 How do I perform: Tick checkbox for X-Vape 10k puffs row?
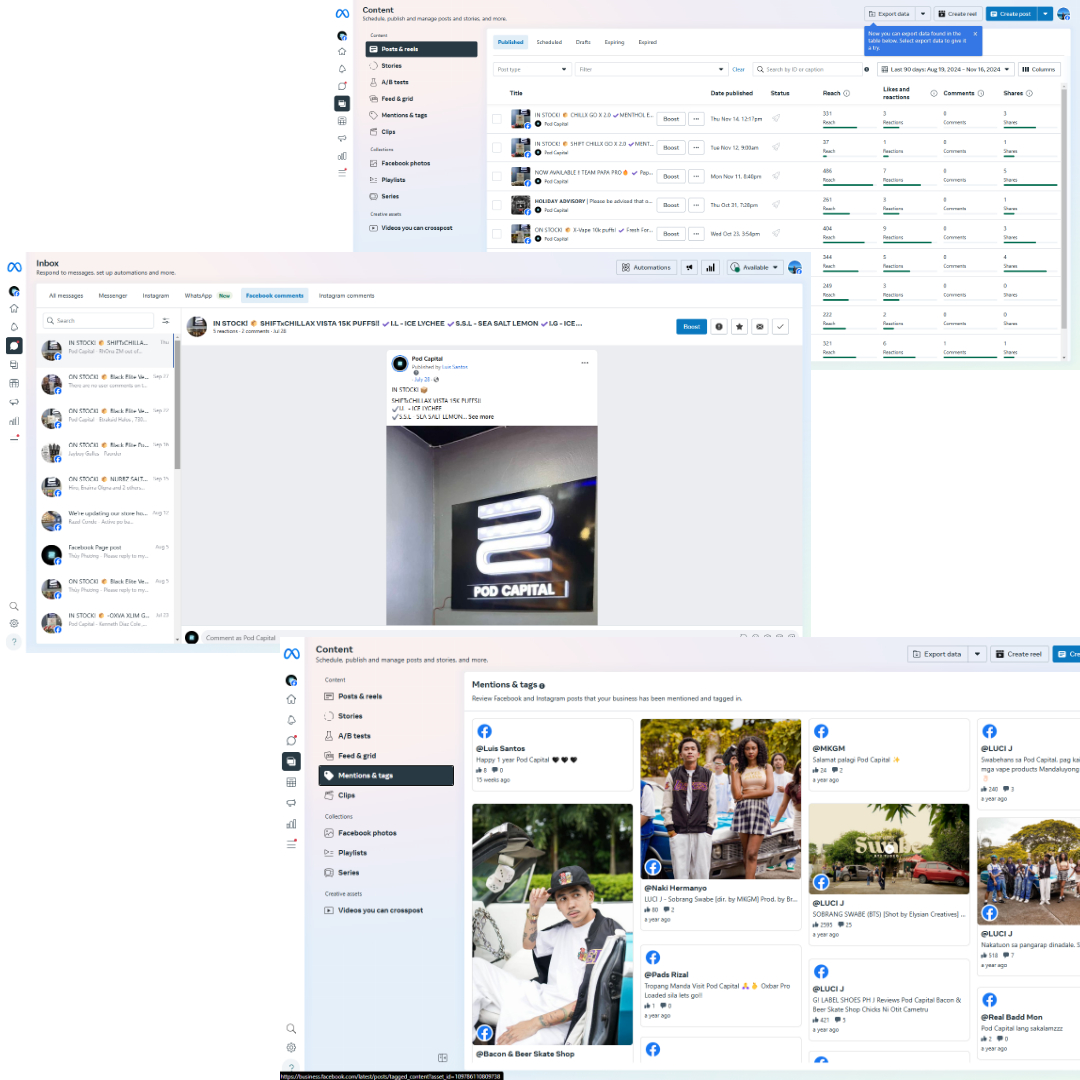(x=497, y=234)
